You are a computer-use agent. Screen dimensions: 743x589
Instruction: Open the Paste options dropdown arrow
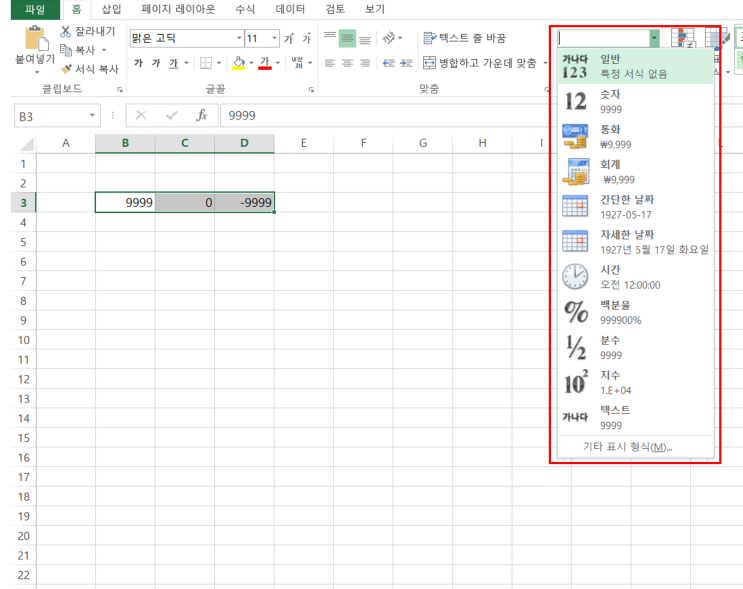pos(37,72)
